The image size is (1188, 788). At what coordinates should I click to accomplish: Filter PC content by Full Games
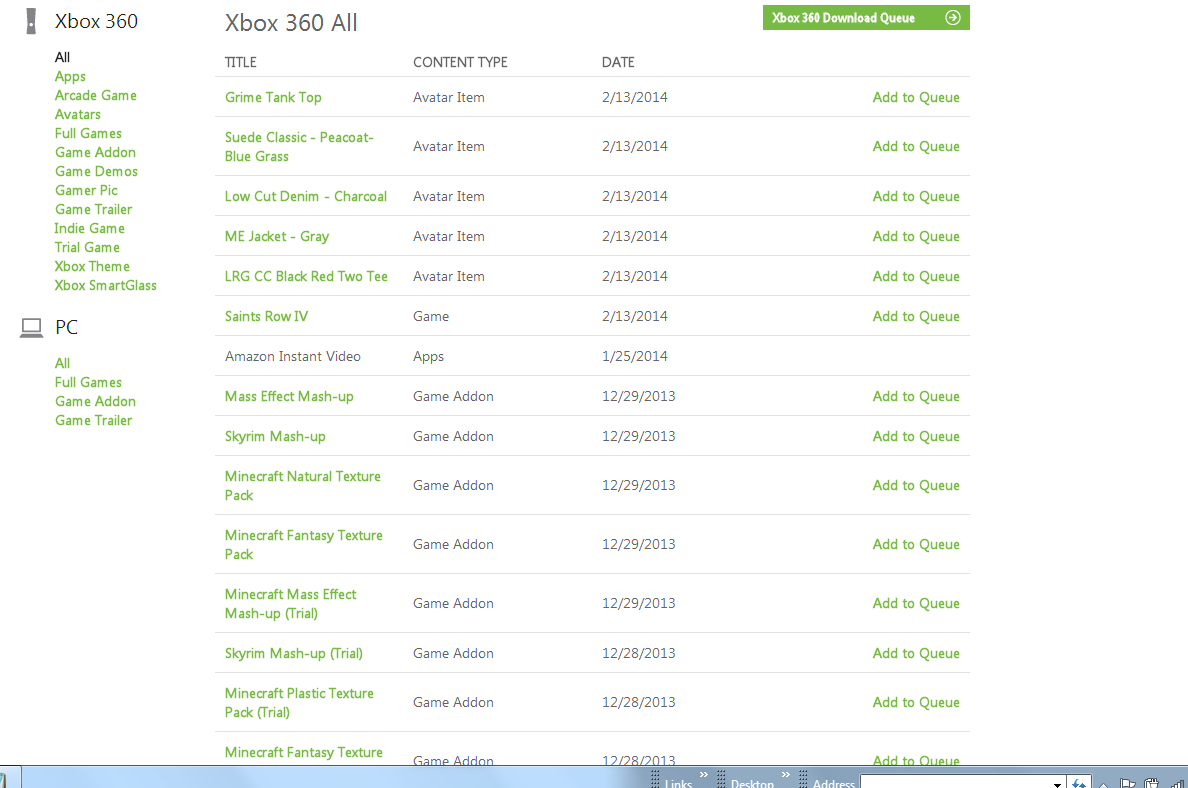[88, 383]
